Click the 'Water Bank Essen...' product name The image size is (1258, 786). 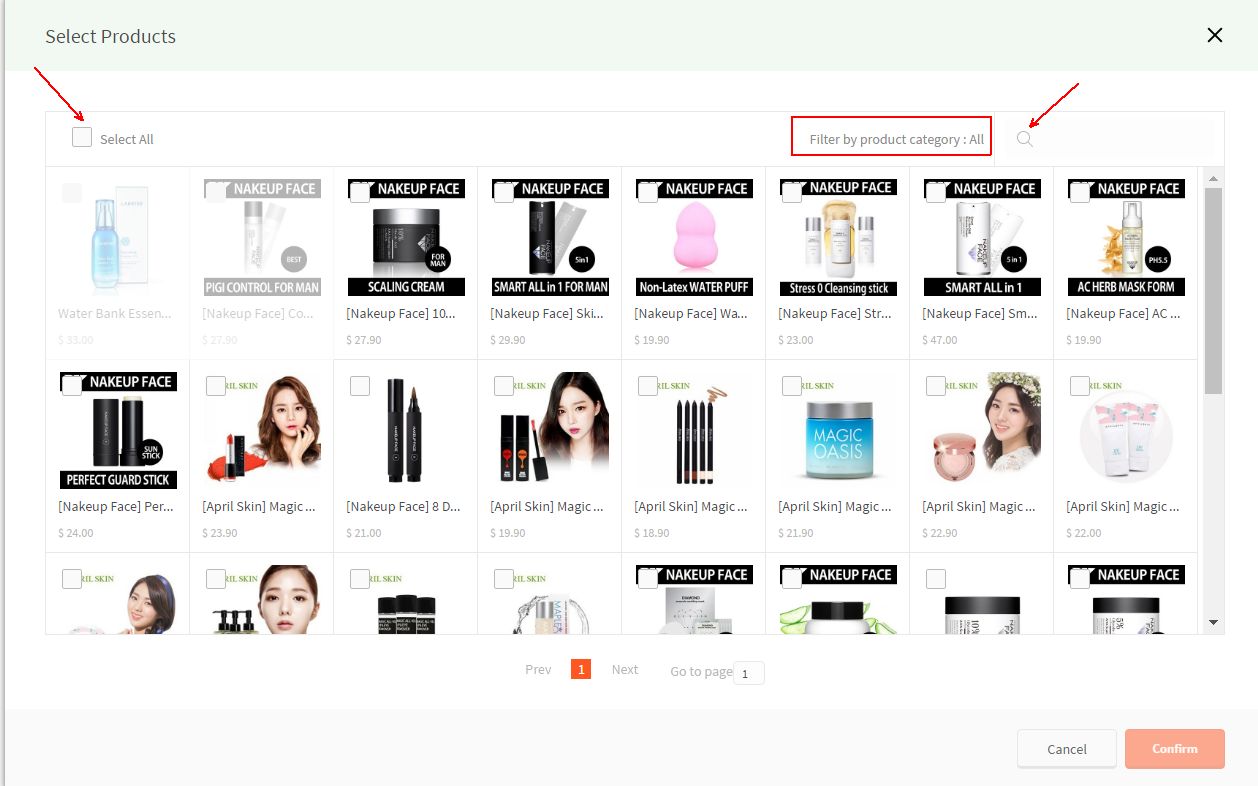pyautogui.click(x=115, y=313)
